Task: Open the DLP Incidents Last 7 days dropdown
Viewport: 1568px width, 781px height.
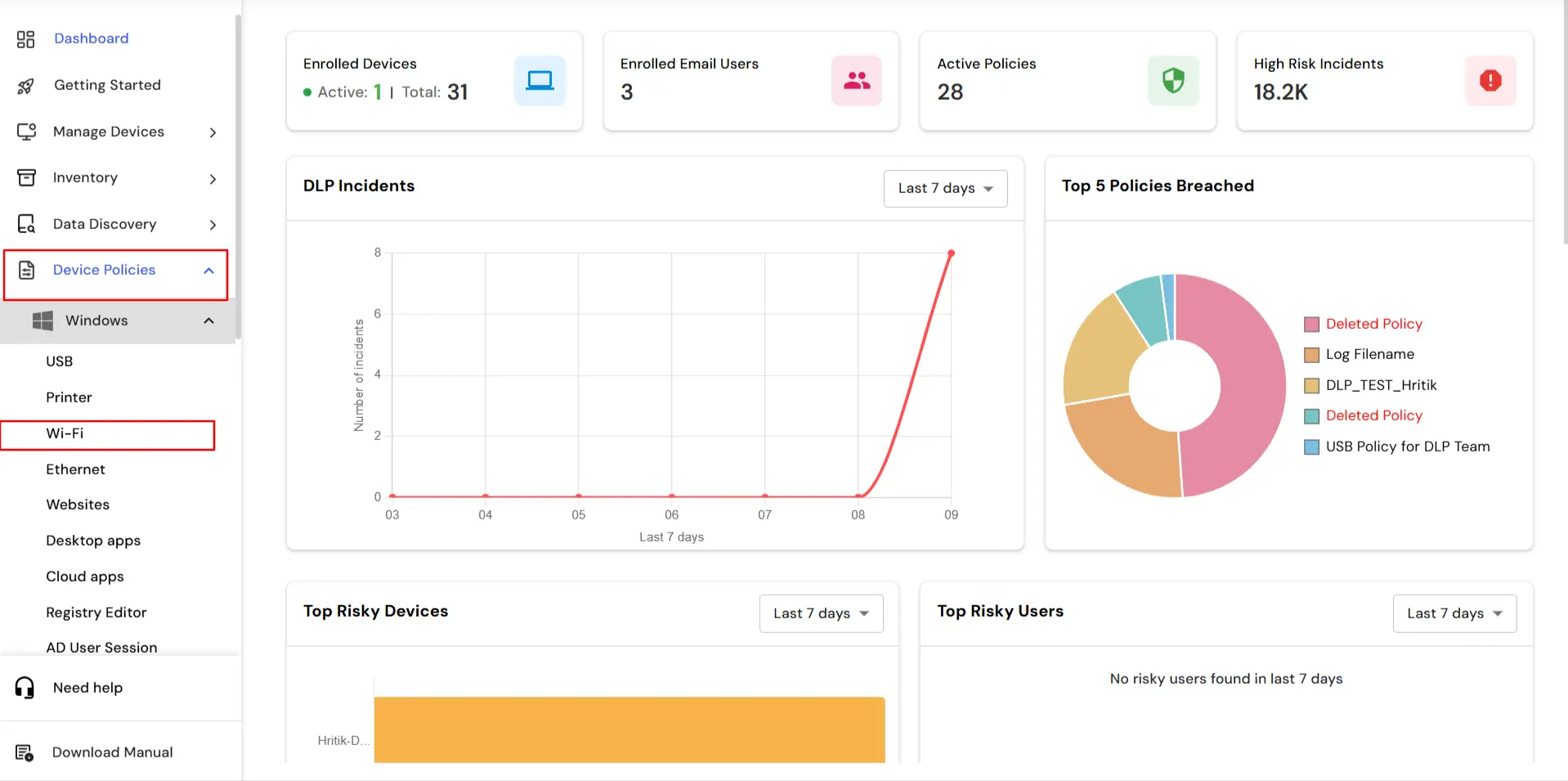Action: 944,188
